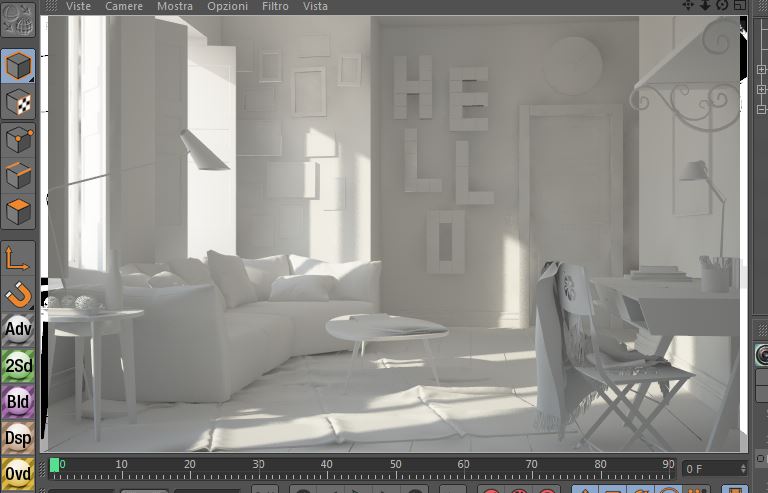Open the Vista menu
Image resolution: width=768 pixels, height=493 pixels.
315,6
